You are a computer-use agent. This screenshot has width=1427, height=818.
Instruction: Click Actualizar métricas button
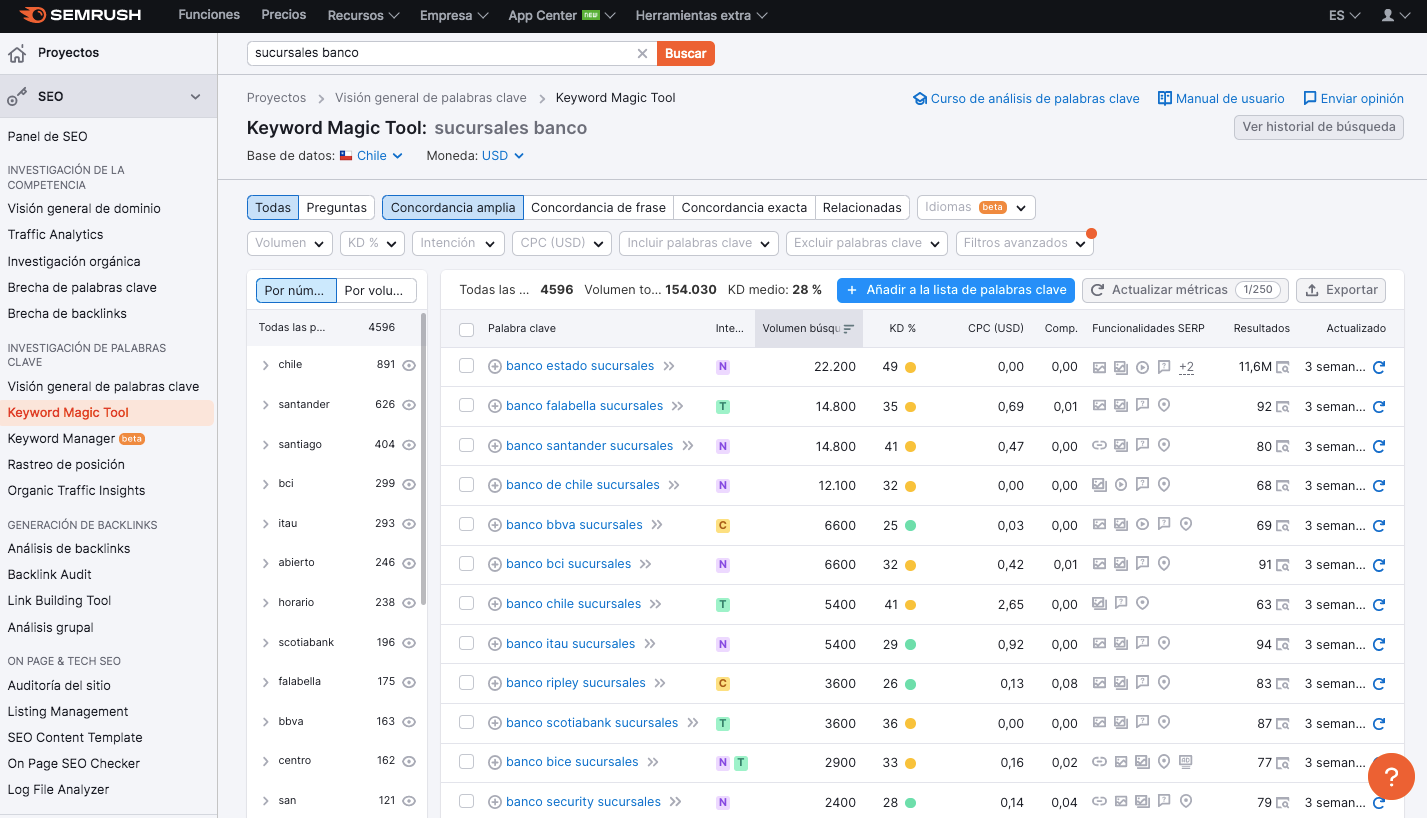coord(1185,290)
